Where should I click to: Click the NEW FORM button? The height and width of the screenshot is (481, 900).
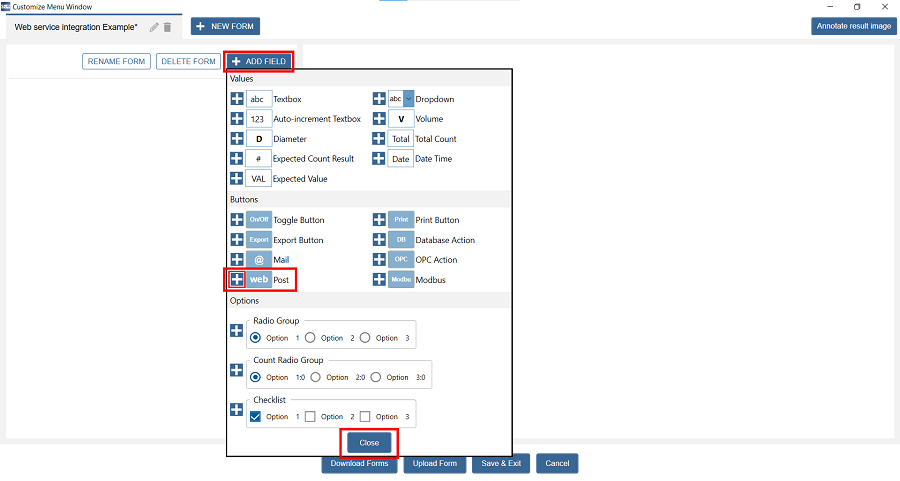tap(225, 26)
